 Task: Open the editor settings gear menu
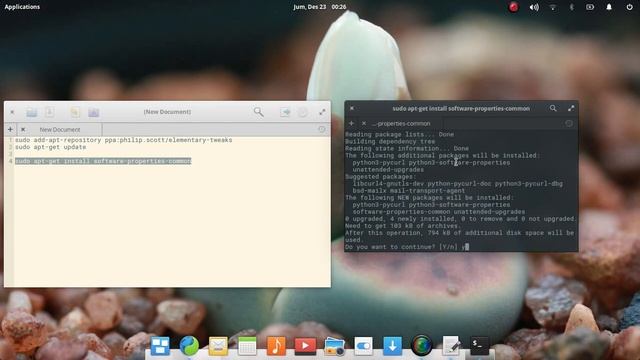coord(303,112)
